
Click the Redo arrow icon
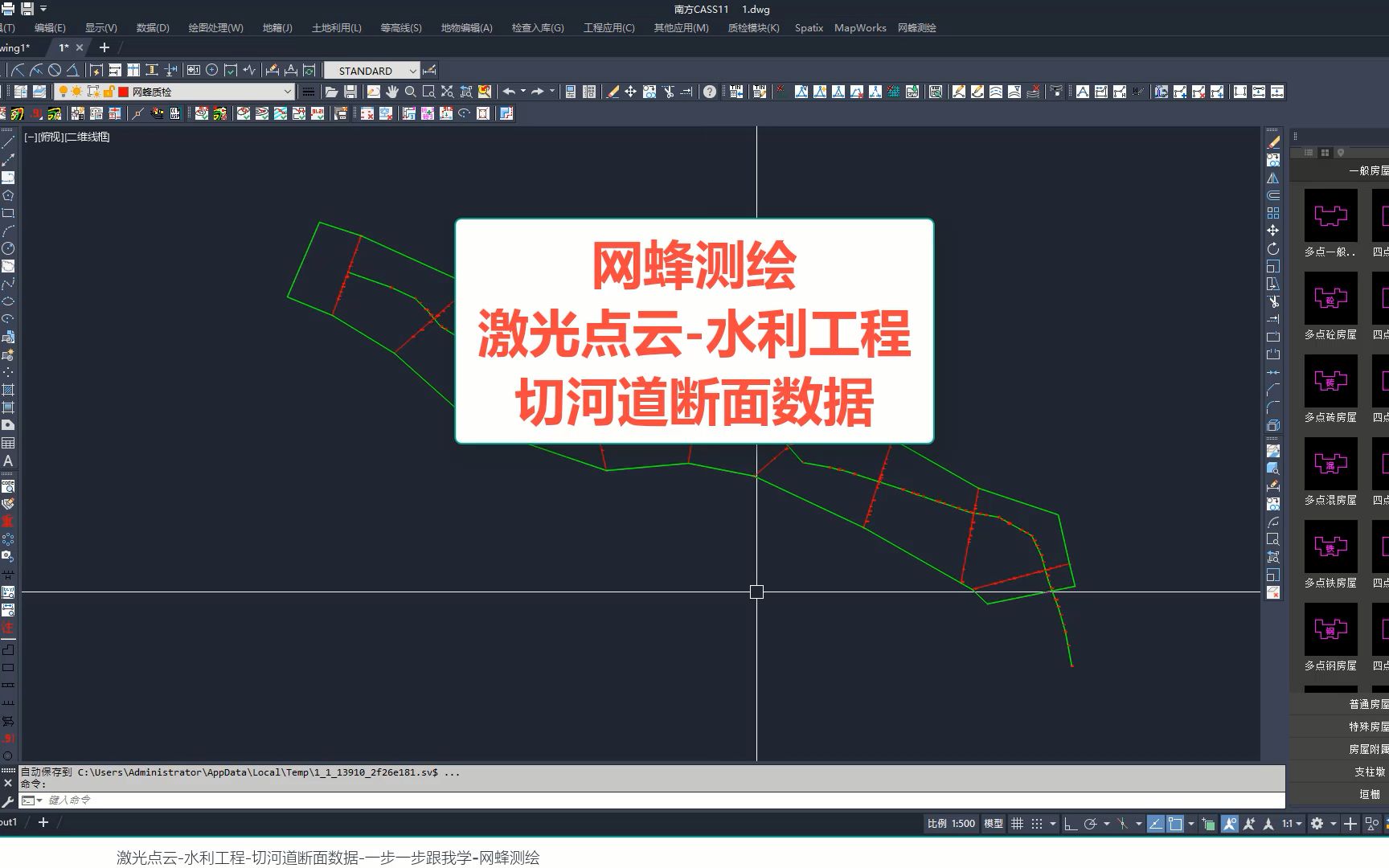[538, 92]
